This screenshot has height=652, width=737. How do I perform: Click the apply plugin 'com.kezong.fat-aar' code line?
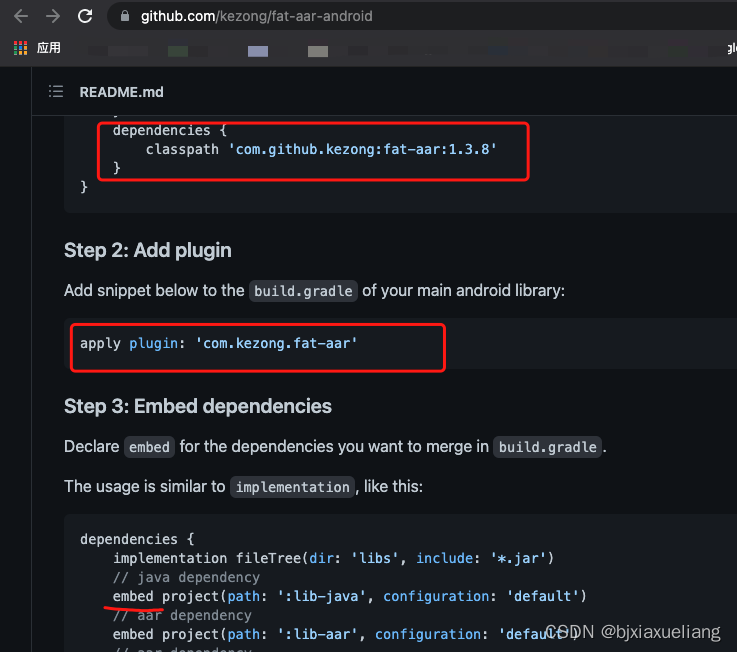(219, 344)
